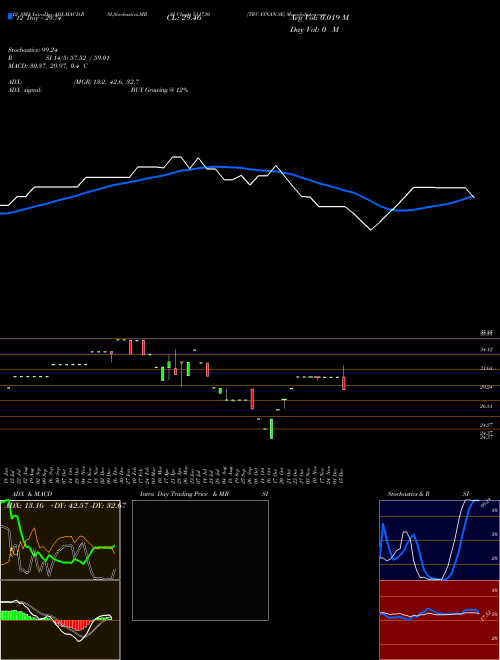This screenshot has height=660, width=500.
Task: Click the (MGR) 13.2, 42.6, 32.7 values
Action: point(106,82)
